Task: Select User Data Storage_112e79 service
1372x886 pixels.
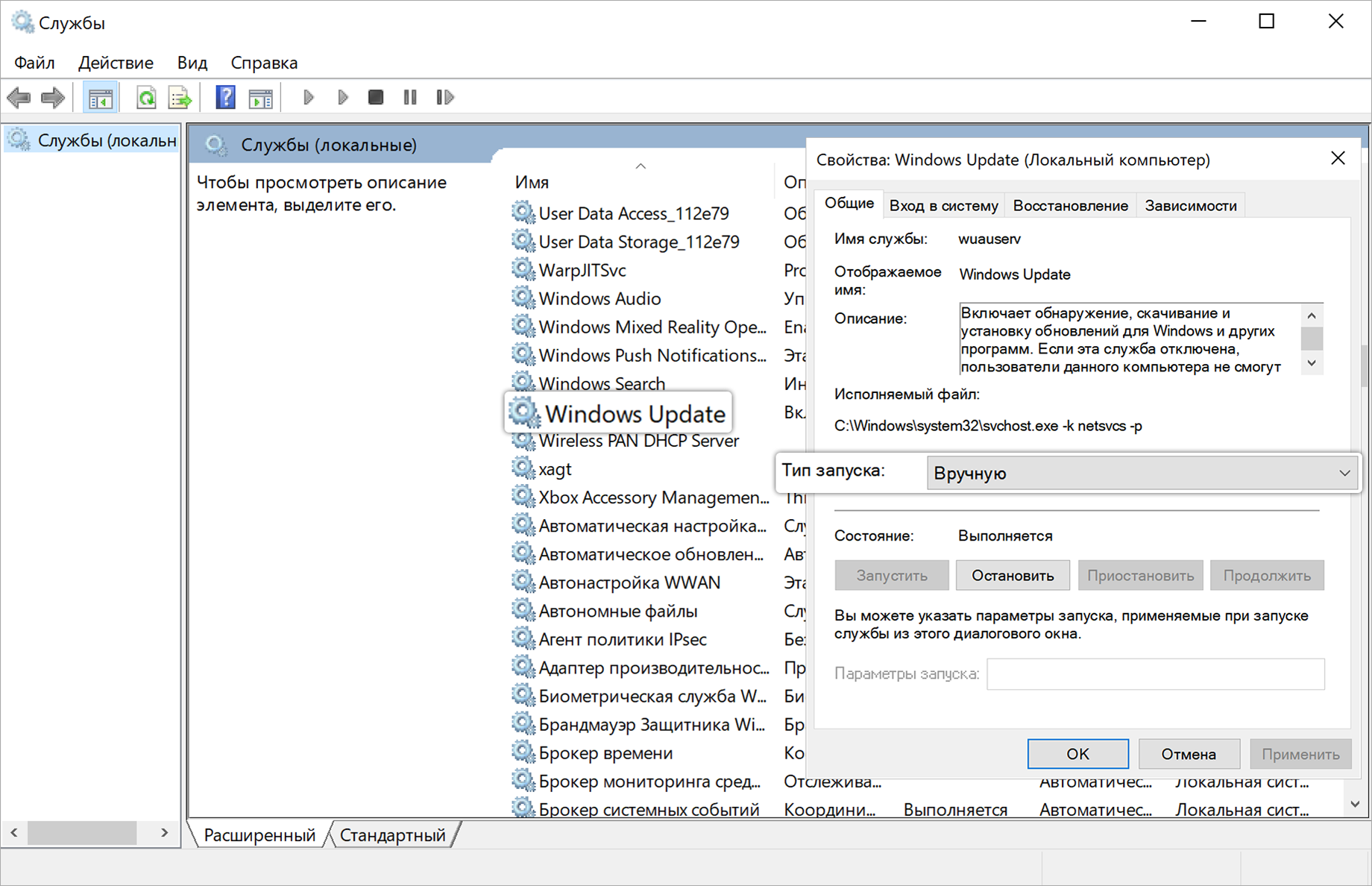Action: (639, 242)
